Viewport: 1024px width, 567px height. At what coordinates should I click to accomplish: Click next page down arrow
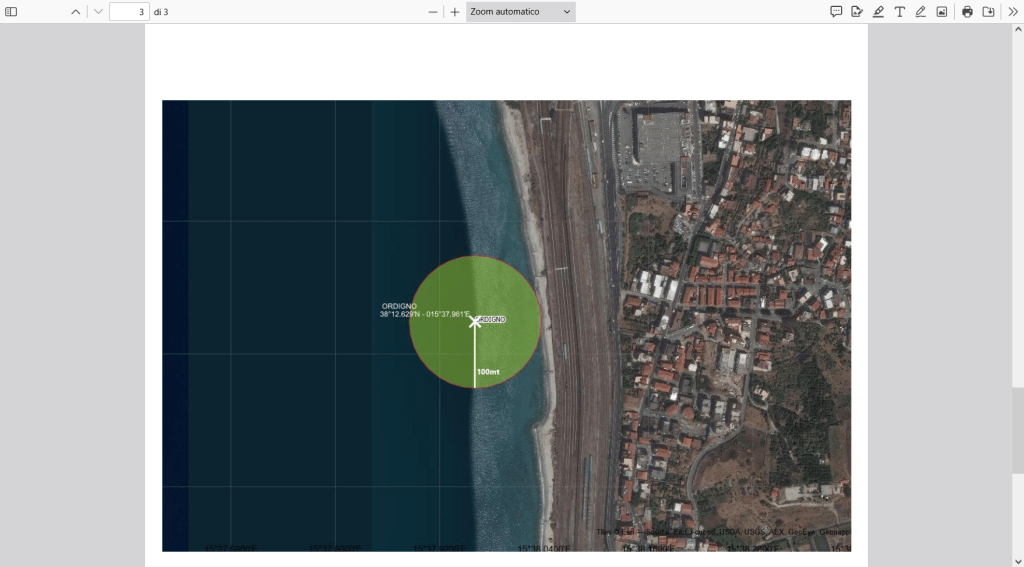[98, 12]
